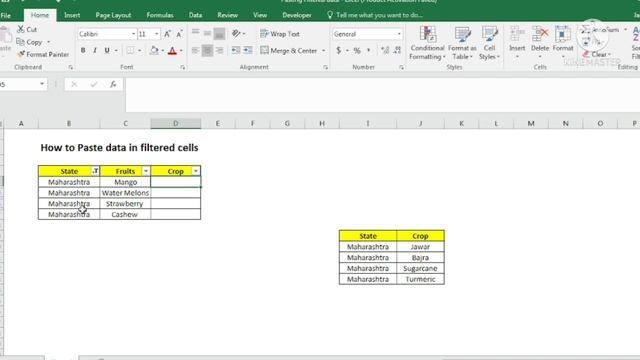
Task: Toggle Underline formatting
Action: (x=107, y=50)
